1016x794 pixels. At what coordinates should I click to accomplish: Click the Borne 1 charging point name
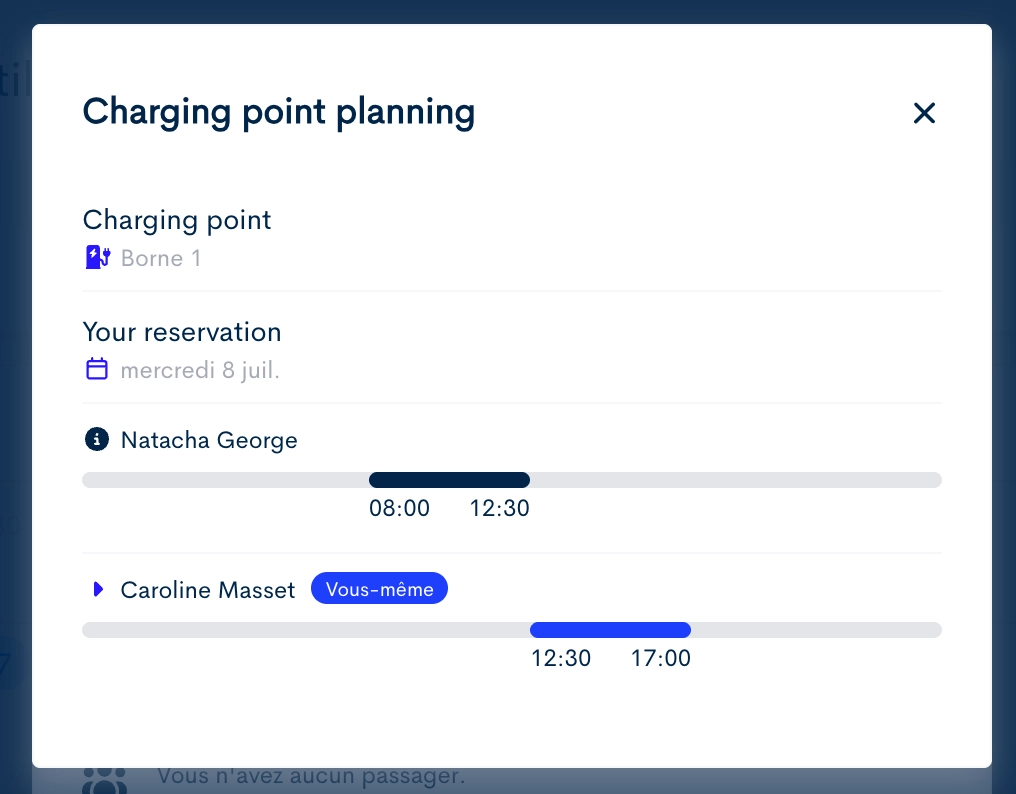tap(161, 258)
